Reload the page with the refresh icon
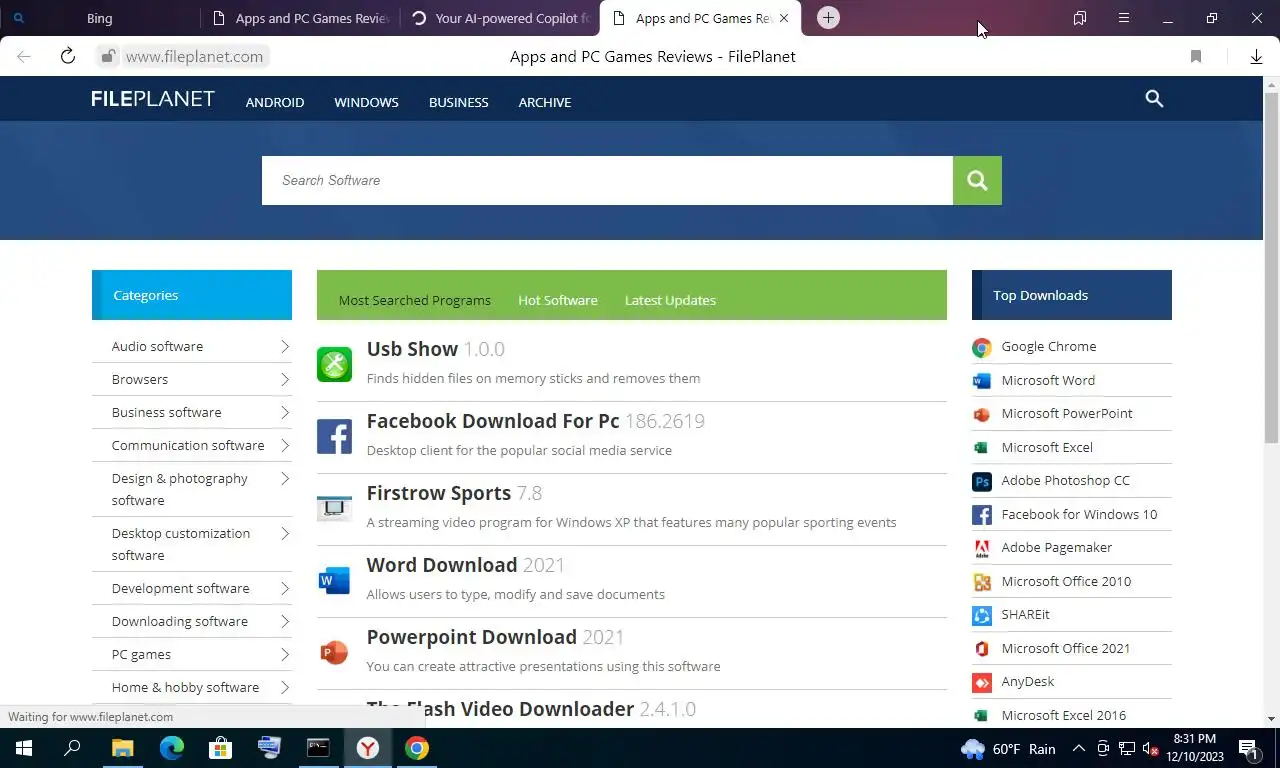The height and width of the screenshot is (768, 1280). pyautogui.click(x=68, y=56)
